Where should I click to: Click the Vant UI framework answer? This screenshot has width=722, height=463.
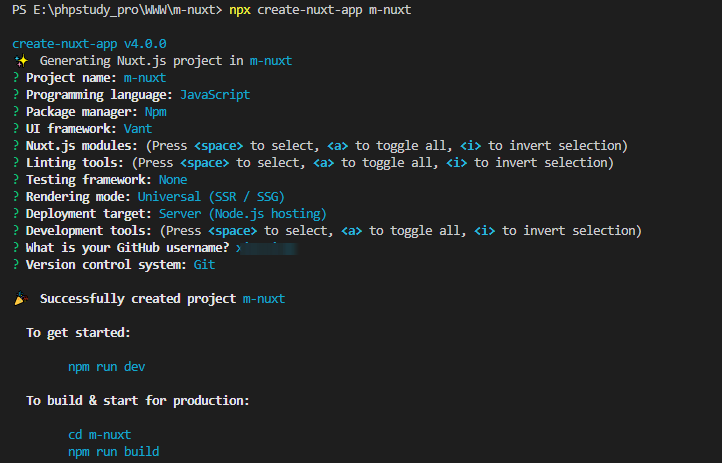click(141, 129)
